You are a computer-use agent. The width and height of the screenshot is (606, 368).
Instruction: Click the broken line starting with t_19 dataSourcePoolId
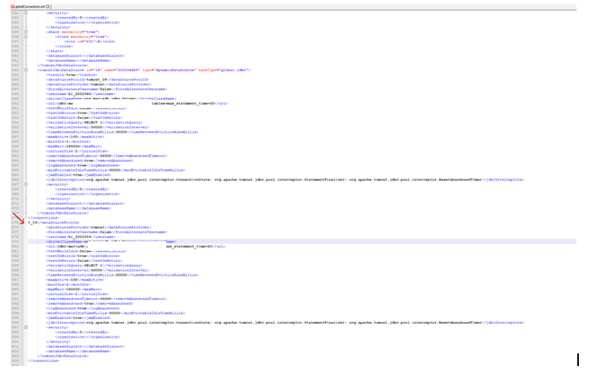54,223
